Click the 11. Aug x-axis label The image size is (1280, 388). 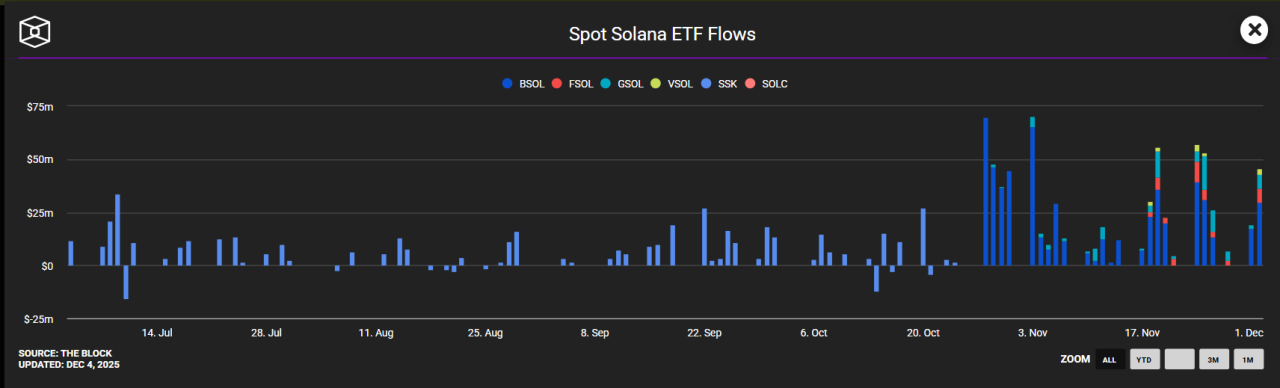coord(376,332)
